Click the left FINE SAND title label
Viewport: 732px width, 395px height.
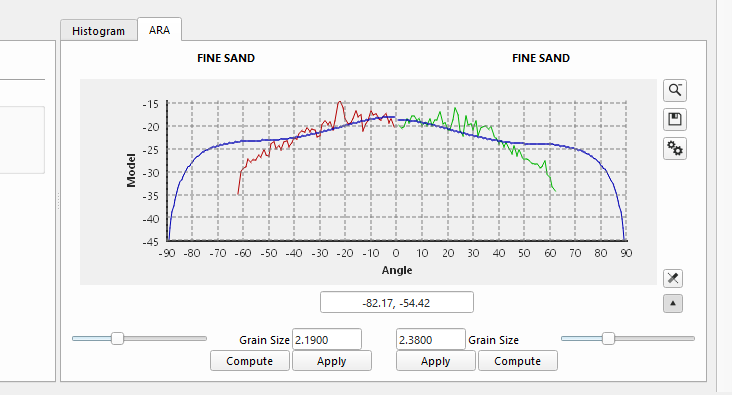226,58
